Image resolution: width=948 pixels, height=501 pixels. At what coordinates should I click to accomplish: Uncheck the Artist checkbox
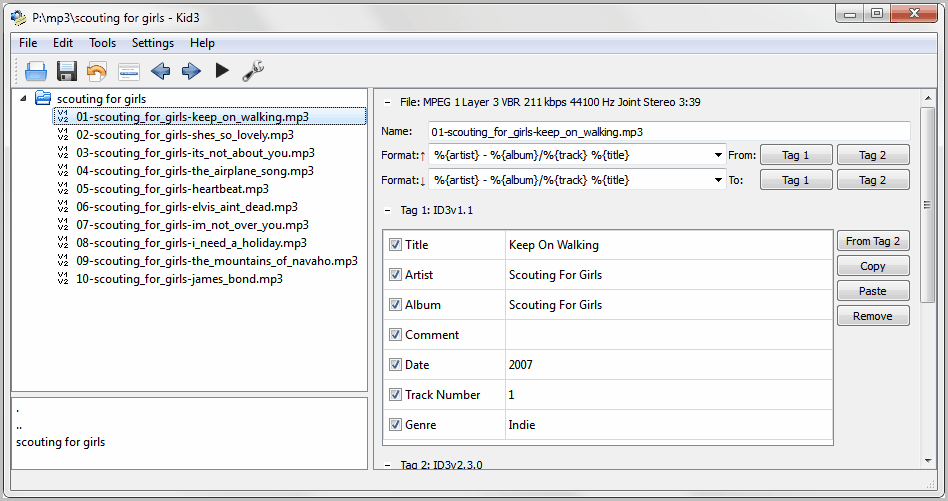coord(395,274)
